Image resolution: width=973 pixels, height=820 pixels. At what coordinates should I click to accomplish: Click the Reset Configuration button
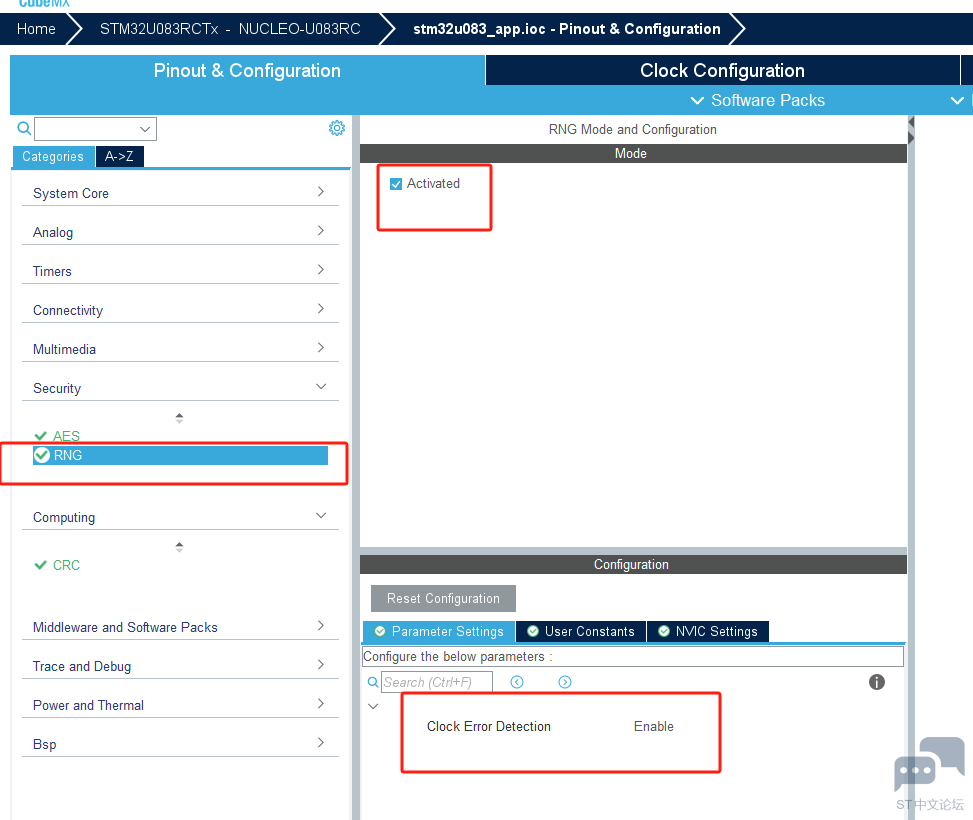pos(443,598)
